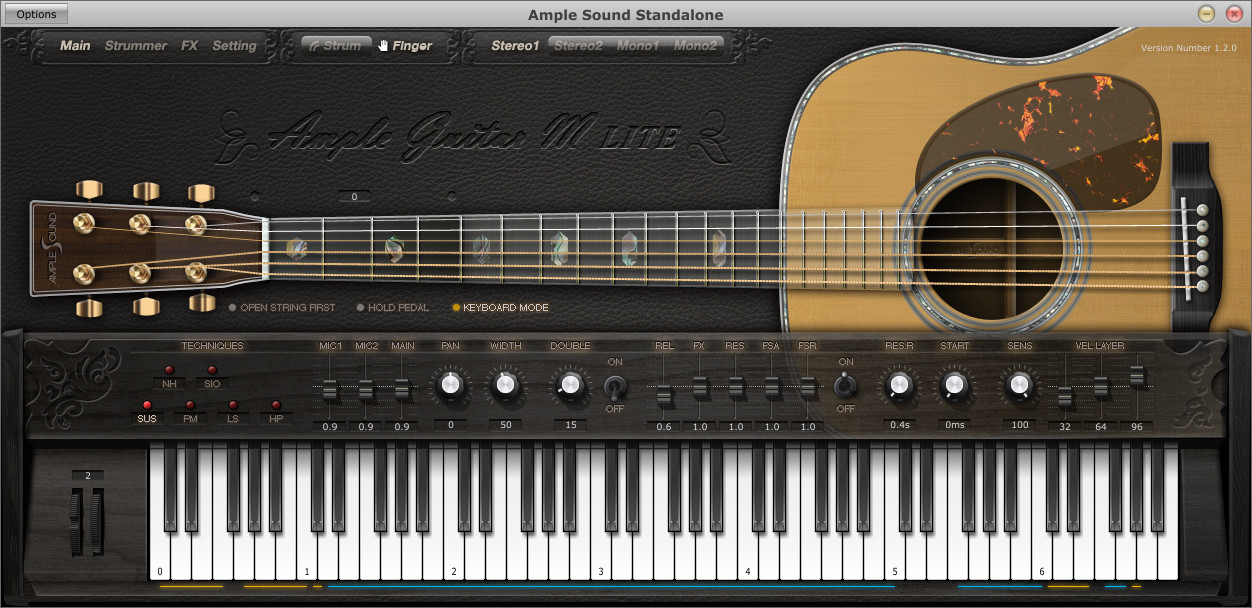Toggle KEYBOARD MODE indicator
1252x608 pixels.
click(x=500, y=308)
